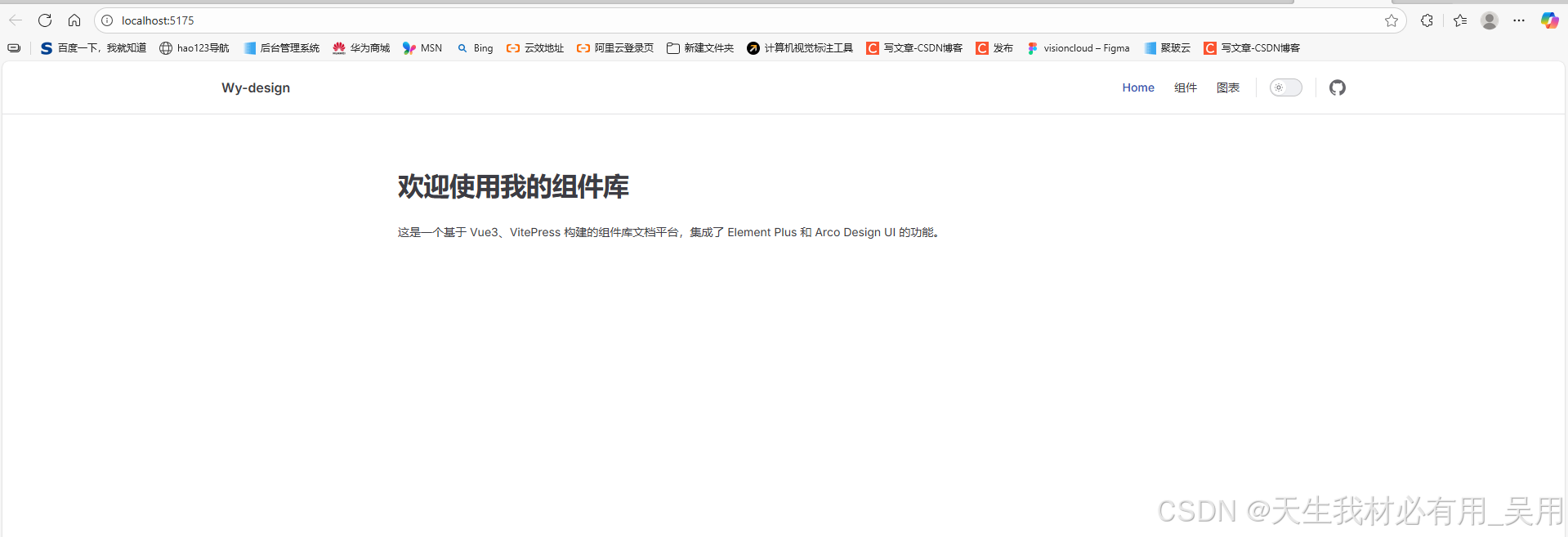This screenshot has width=1568, height=537.
Task: Reload the page with refresh icon
Action: pyautogui.click(x=45, y=20)
